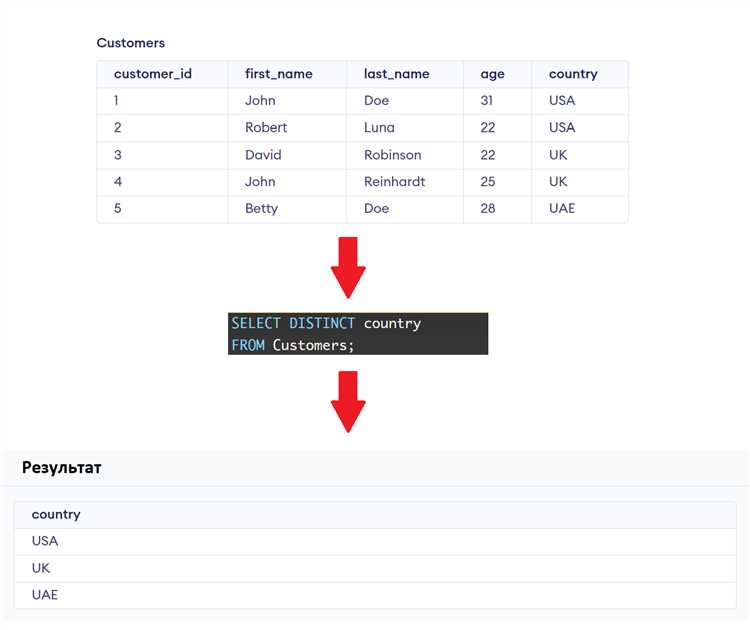
Task: Select the age column header
Action: tap(492, 74)
